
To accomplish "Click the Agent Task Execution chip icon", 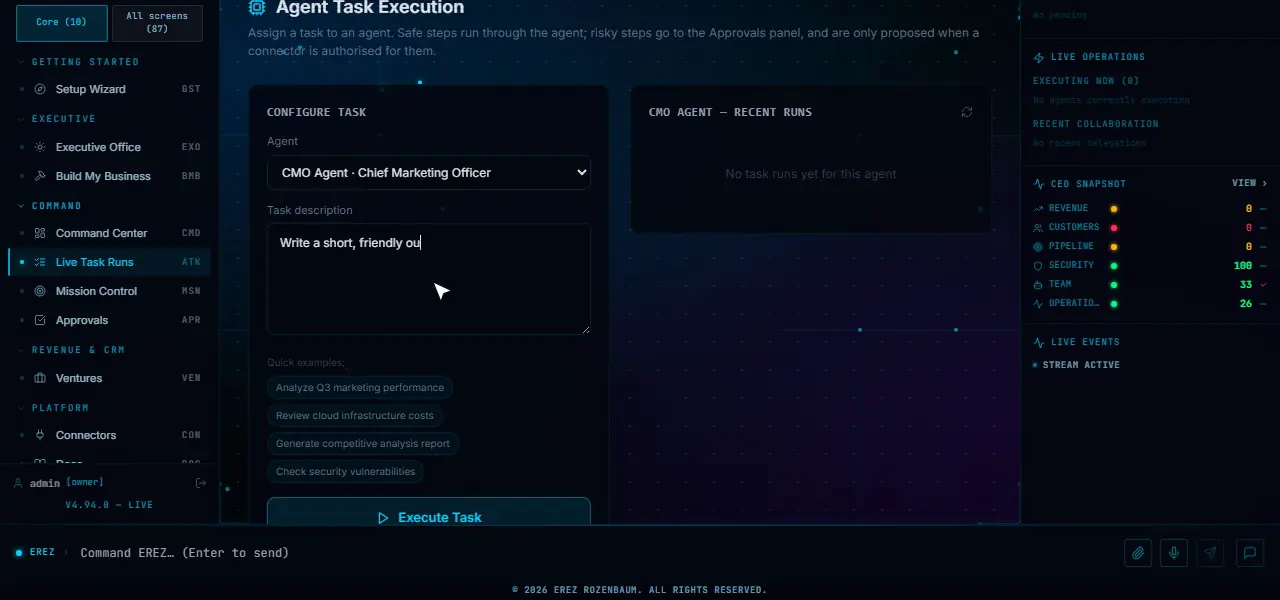I will [257, 8].
